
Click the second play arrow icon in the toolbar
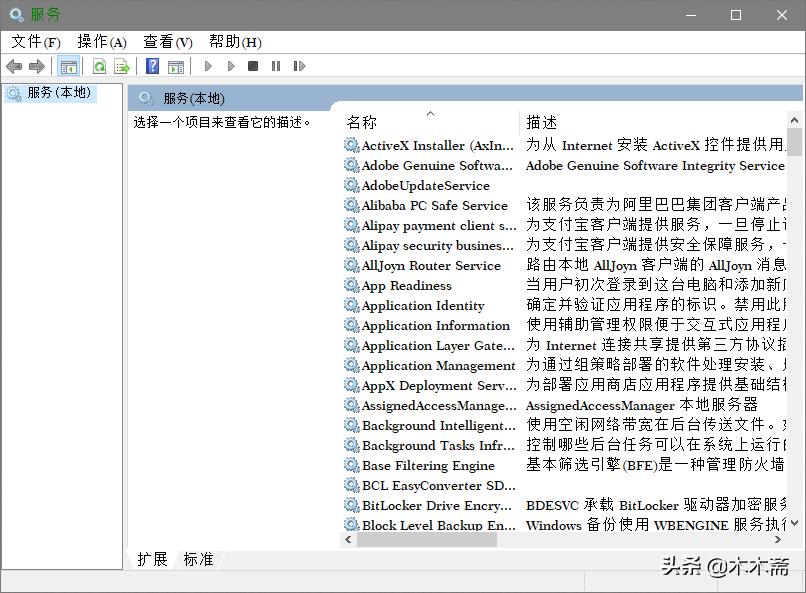[231, 66]
